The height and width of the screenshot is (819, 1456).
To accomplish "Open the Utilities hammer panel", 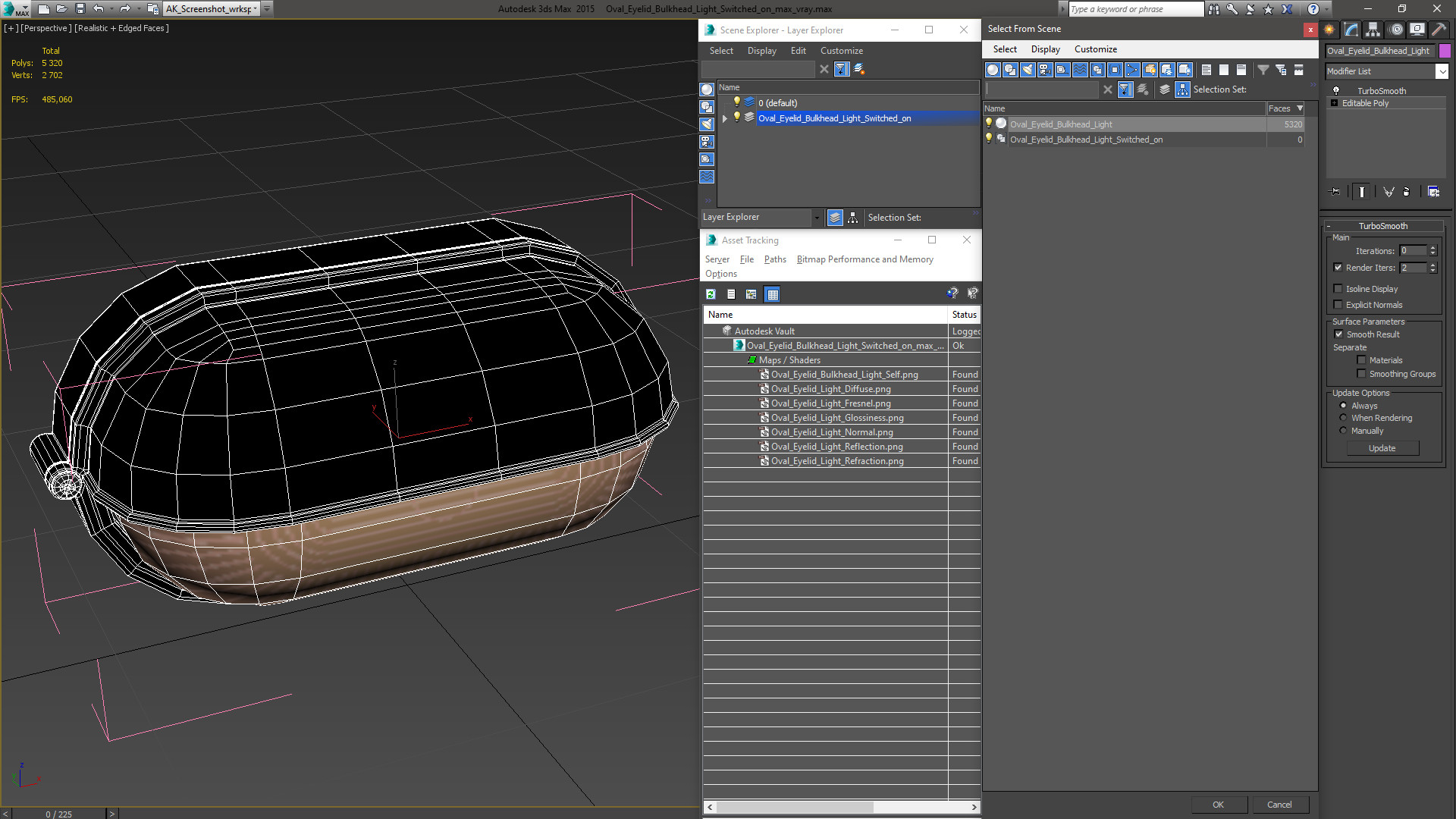I will (1439, 30).
